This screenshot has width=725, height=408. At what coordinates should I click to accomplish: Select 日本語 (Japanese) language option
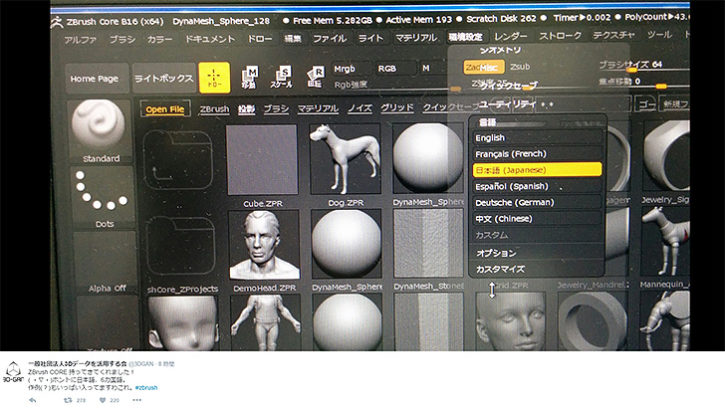click(537, 170)
